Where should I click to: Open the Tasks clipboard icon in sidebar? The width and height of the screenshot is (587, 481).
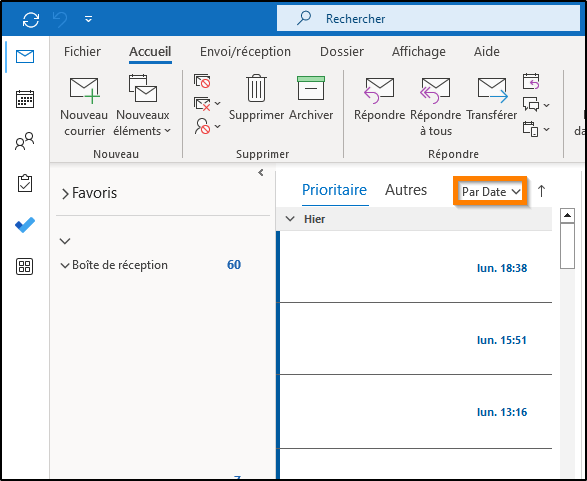coord(25,183)
